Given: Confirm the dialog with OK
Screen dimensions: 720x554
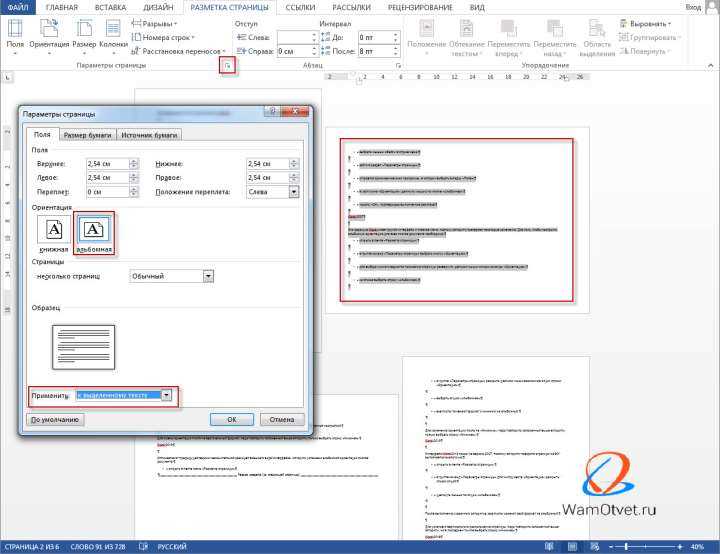Looking at the screenshot, I should point(232,419).
